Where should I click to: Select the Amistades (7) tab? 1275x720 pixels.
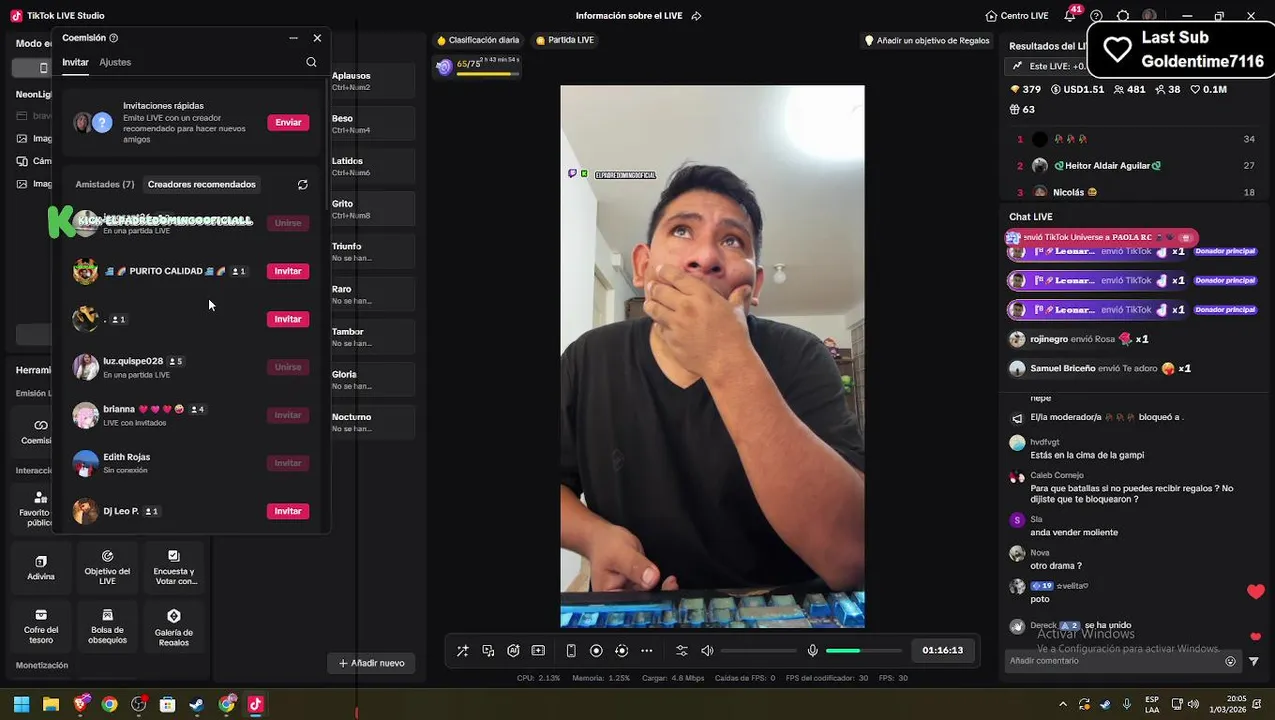105,184
